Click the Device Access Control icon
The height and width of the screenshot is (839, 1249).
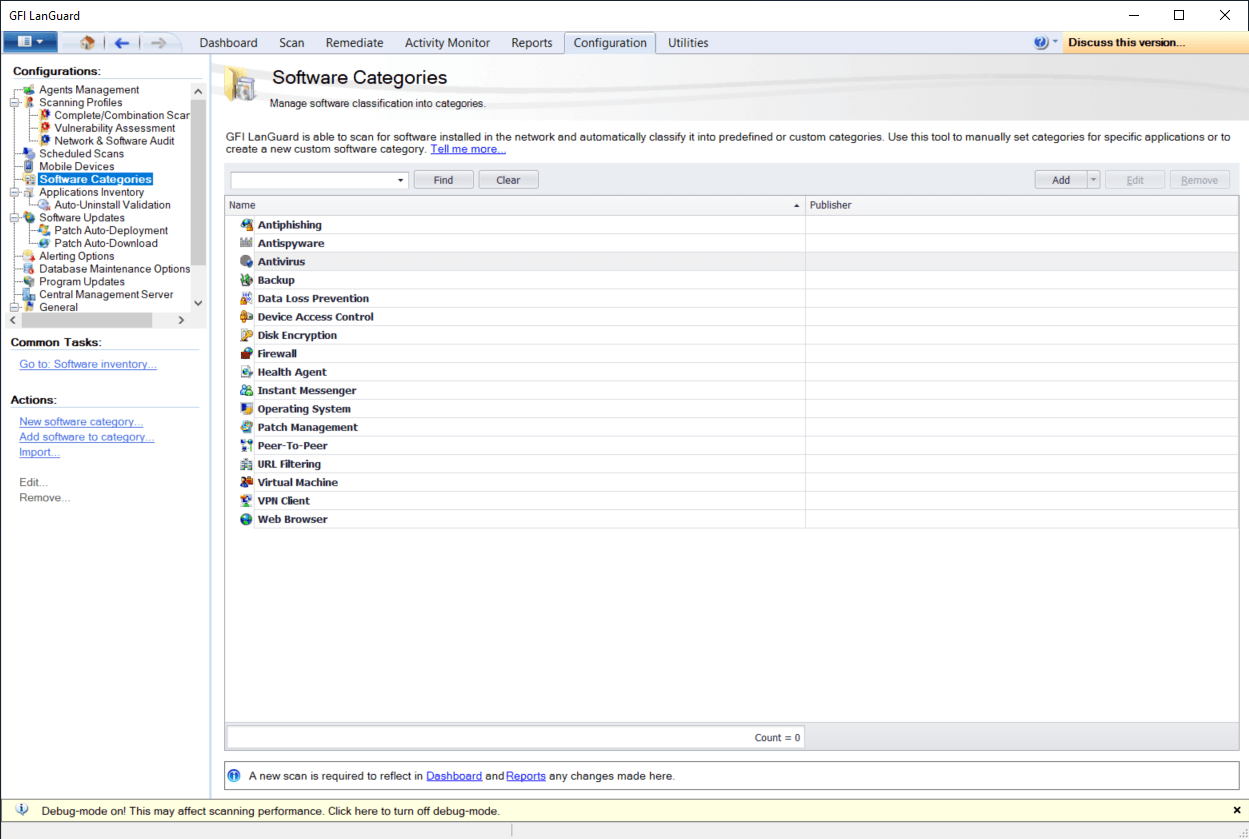(247, 317)
